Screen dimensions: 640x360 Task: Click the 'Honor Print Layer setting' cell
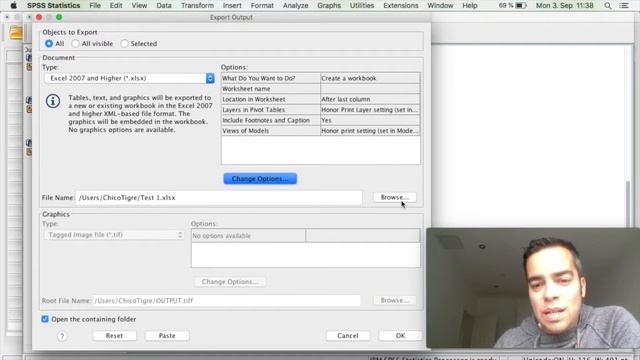tap(370, 110)
